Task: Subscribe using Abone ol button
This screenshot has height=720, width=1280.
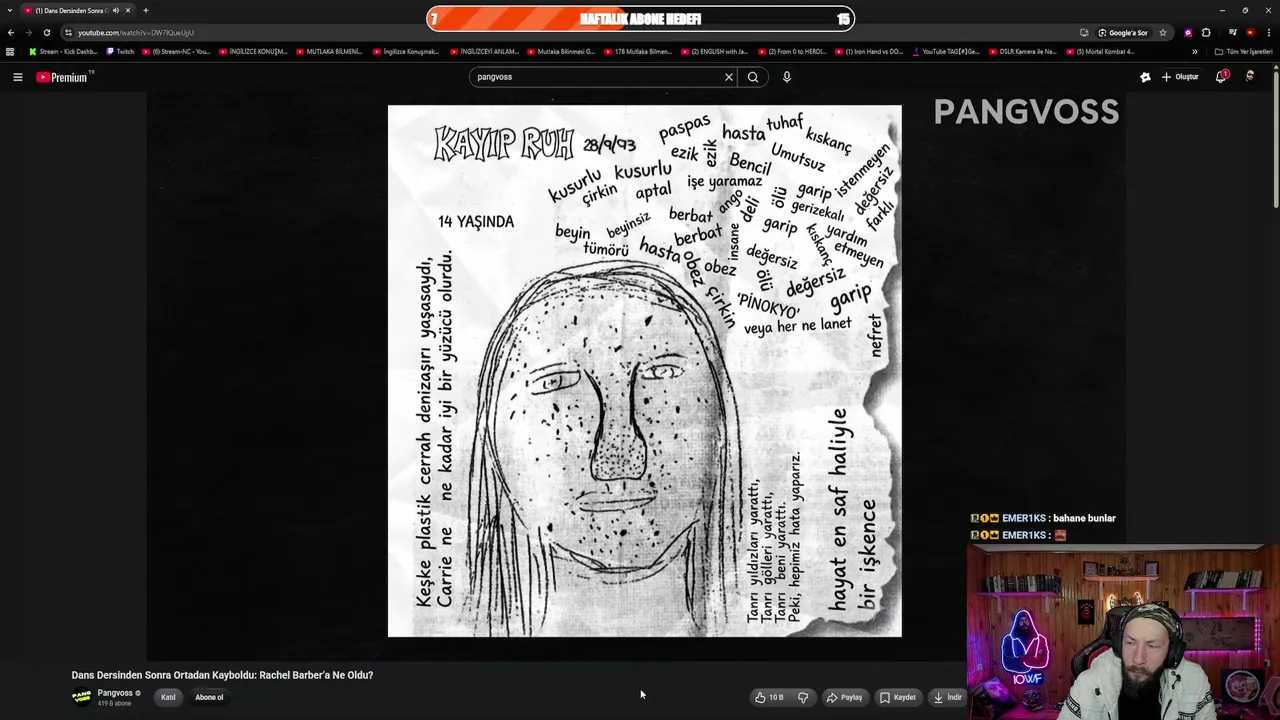Action: pos(209,697)
